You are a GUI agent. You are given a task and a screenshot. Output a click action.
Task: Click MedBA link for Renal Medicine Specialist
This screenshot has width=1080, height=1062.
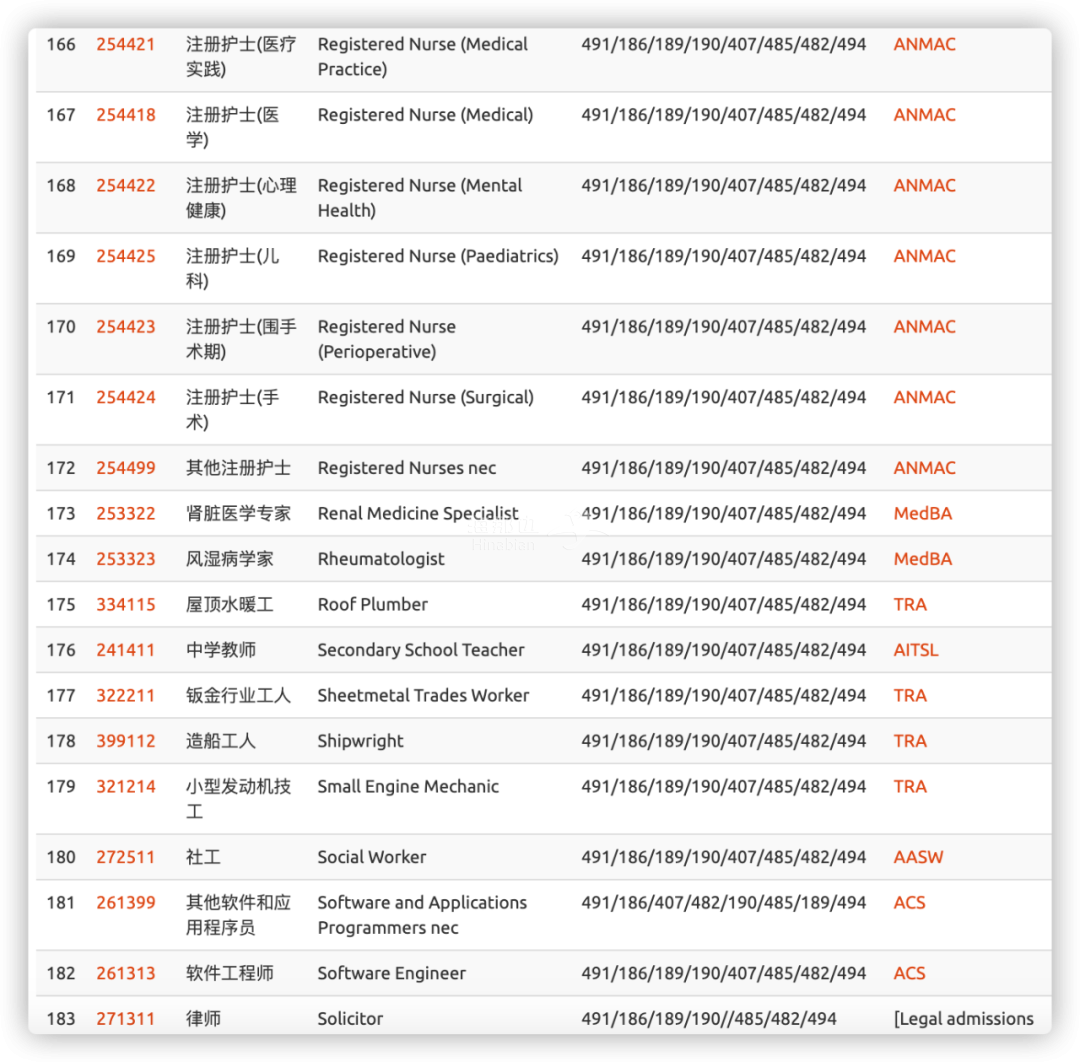(x=922, y=514)
